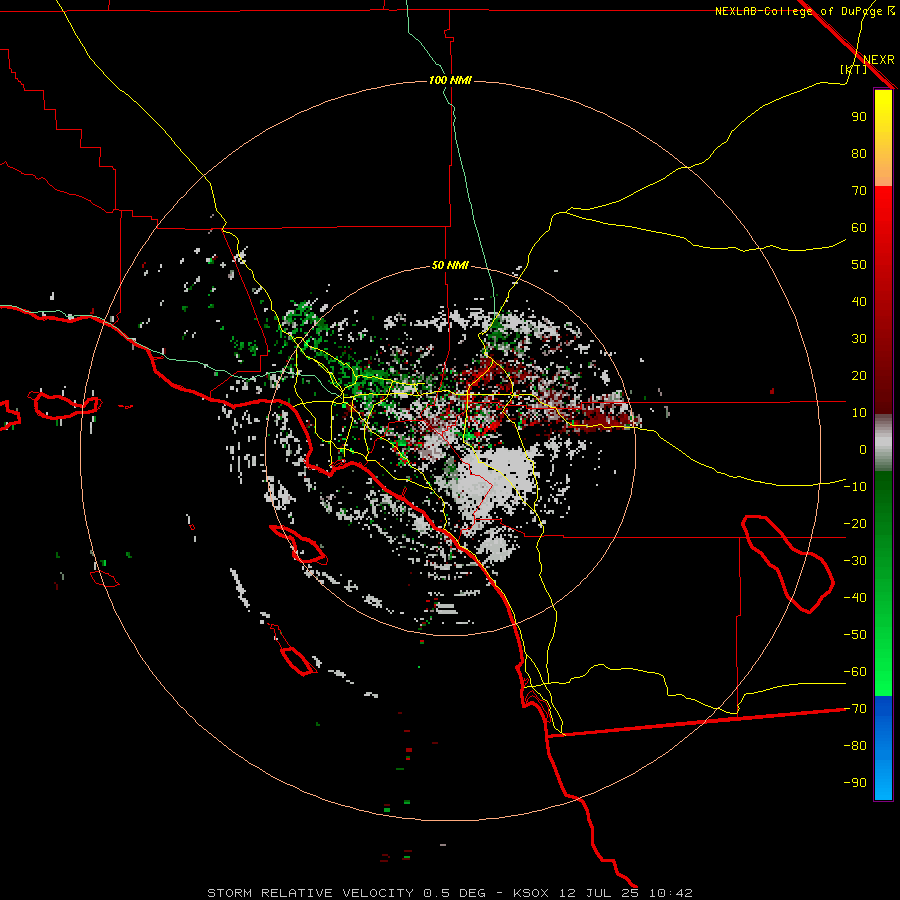Click the -50 scale value
900x900 pixels.
click(855, 635)
